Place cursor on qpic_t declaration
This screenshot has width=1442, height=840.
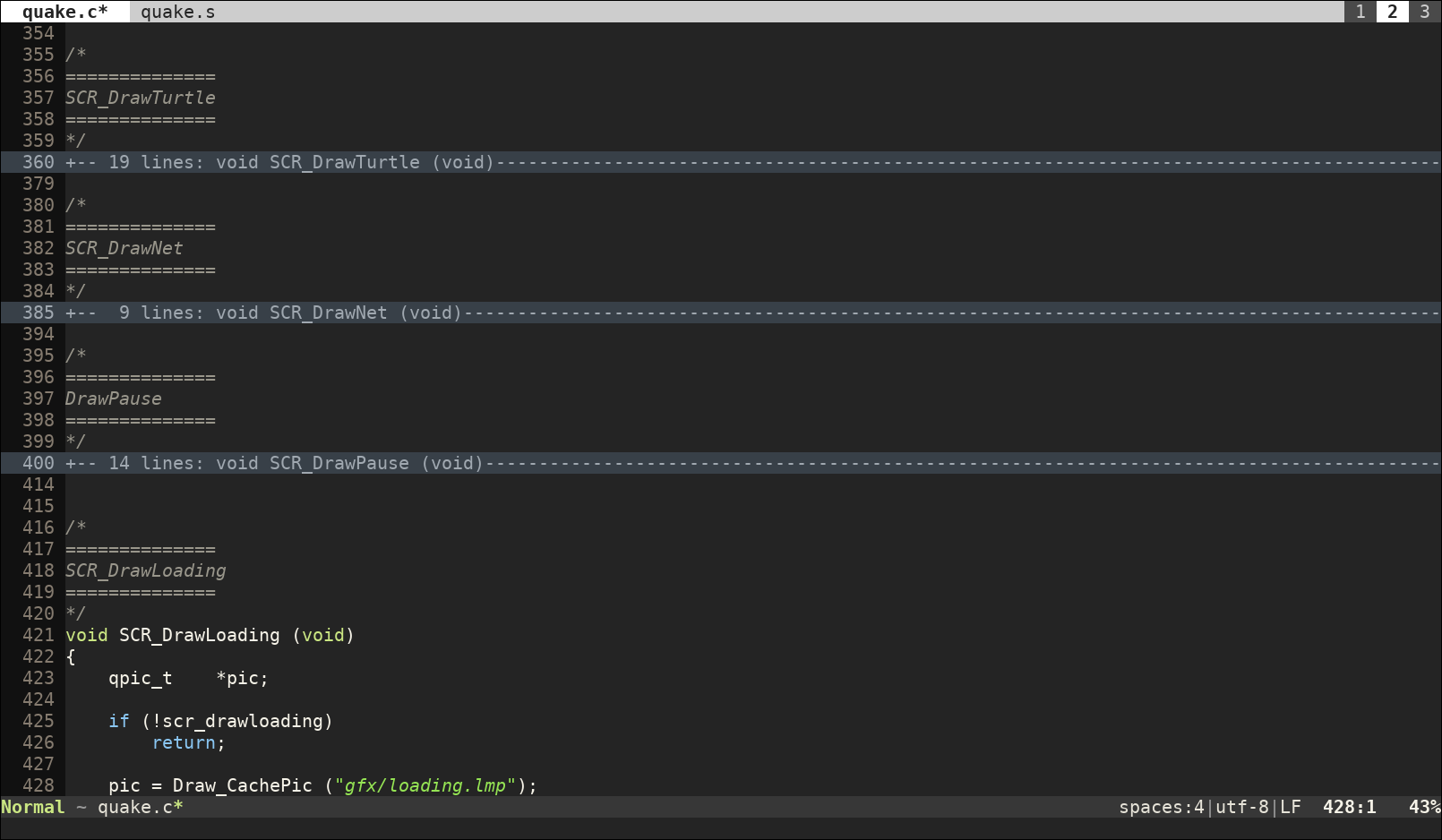(x=141, y=678)
